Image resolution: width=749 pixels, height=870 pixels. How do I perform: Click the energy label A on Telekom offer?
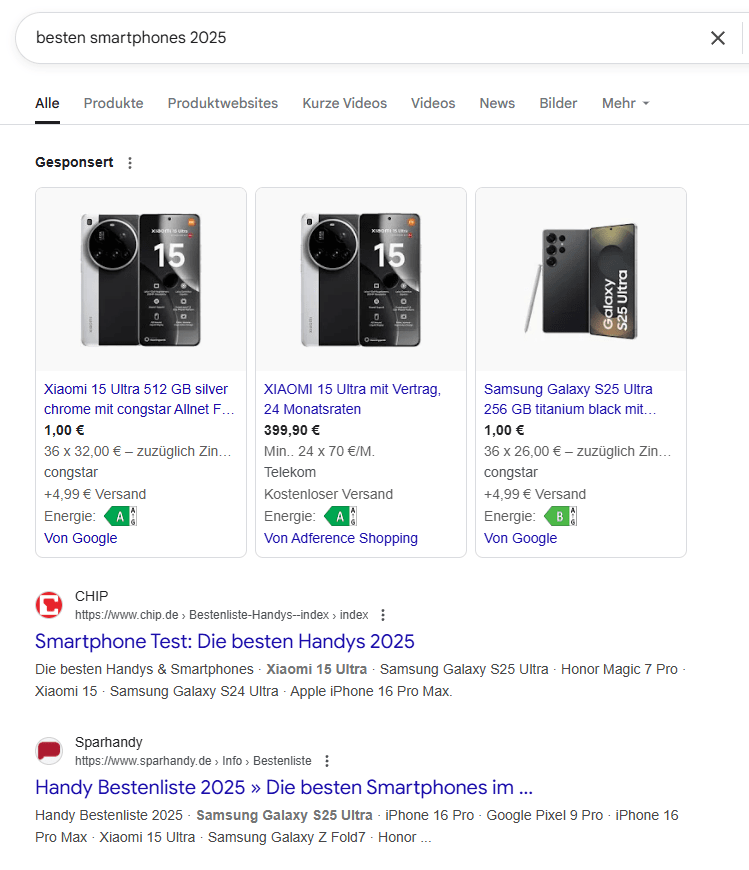tap(340, 516)
